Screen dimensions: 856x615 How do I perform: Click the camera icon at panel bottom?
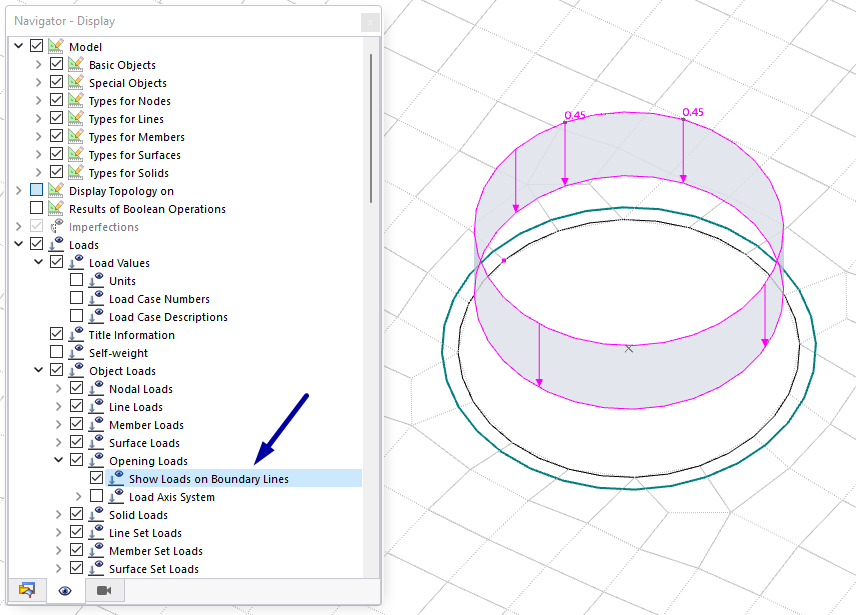(x=103, y=590)
